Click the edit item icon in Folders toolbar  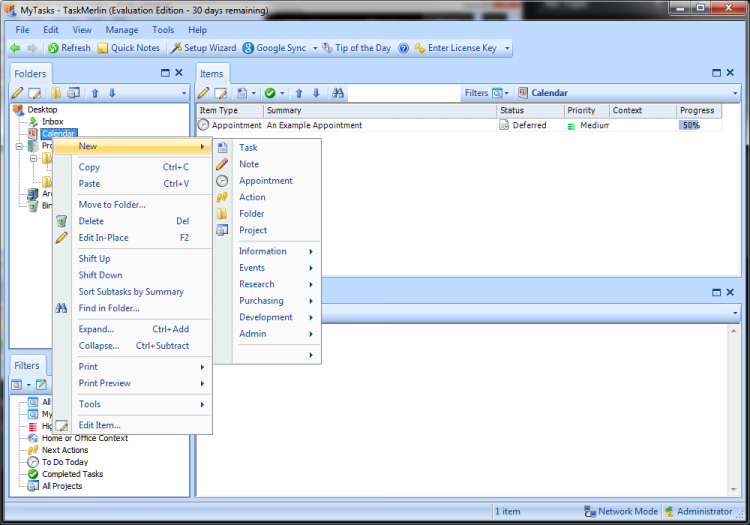pyautogui.click(x=35, y=93)
